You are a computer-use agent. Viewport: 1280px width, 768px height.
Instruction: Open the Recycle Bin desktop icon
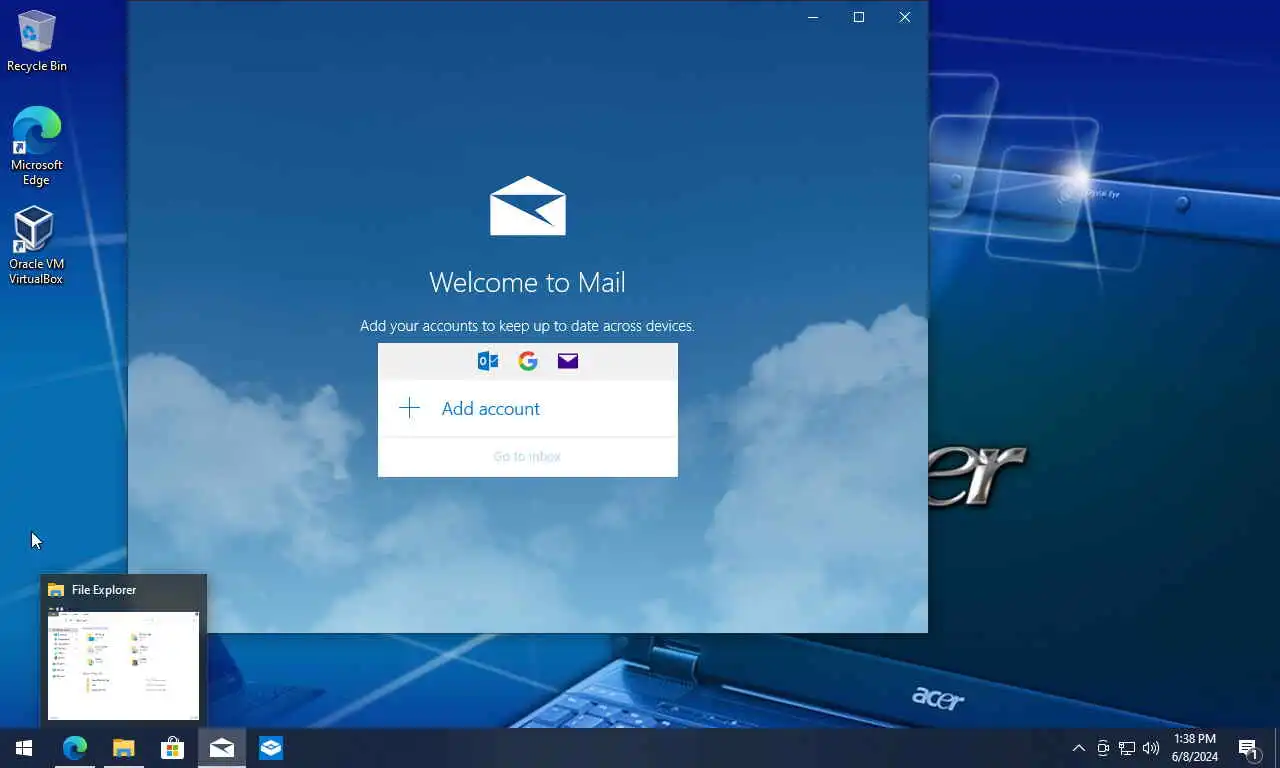(x=37, y=41)
